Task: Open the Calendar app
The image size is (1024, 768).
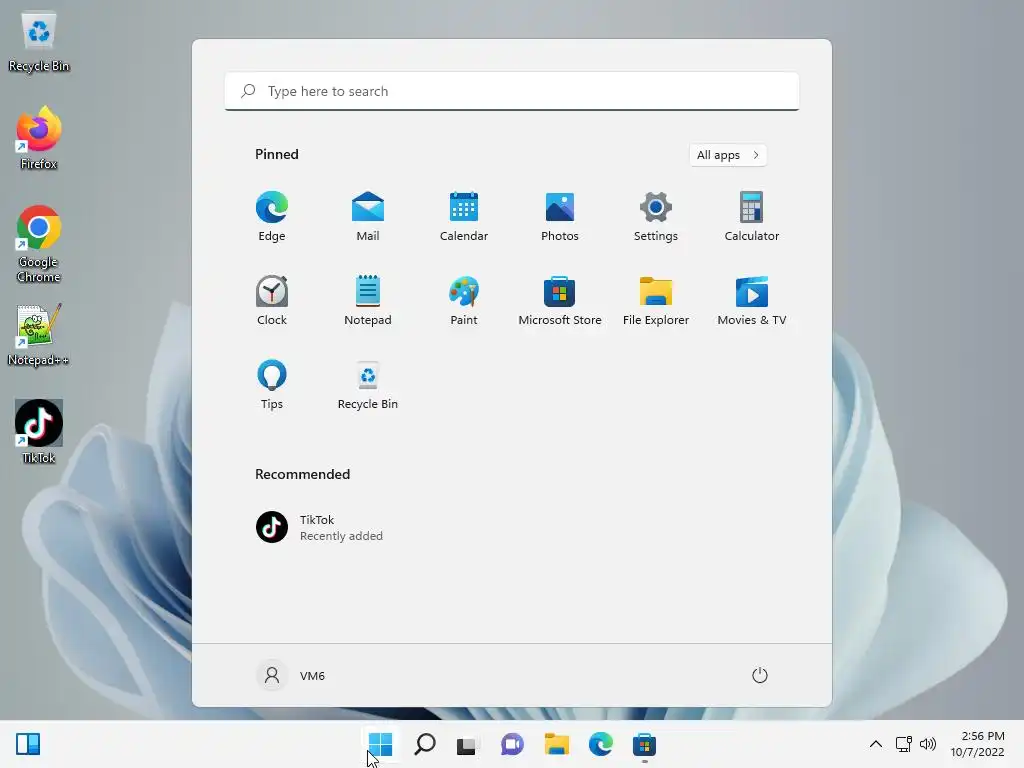Action: 464,217
